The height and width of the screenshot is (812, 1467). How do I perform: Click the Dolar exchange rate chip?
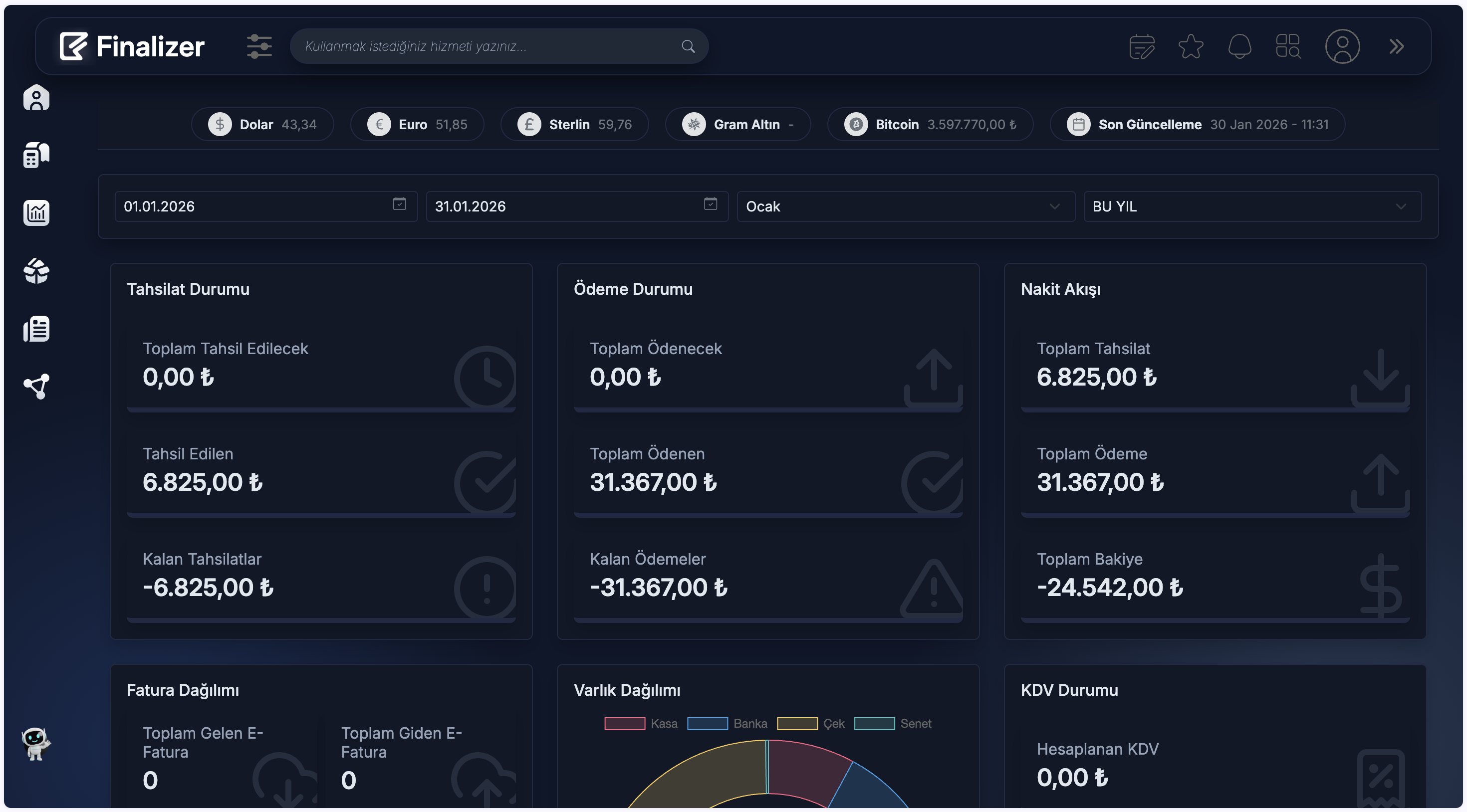(262, 125)
